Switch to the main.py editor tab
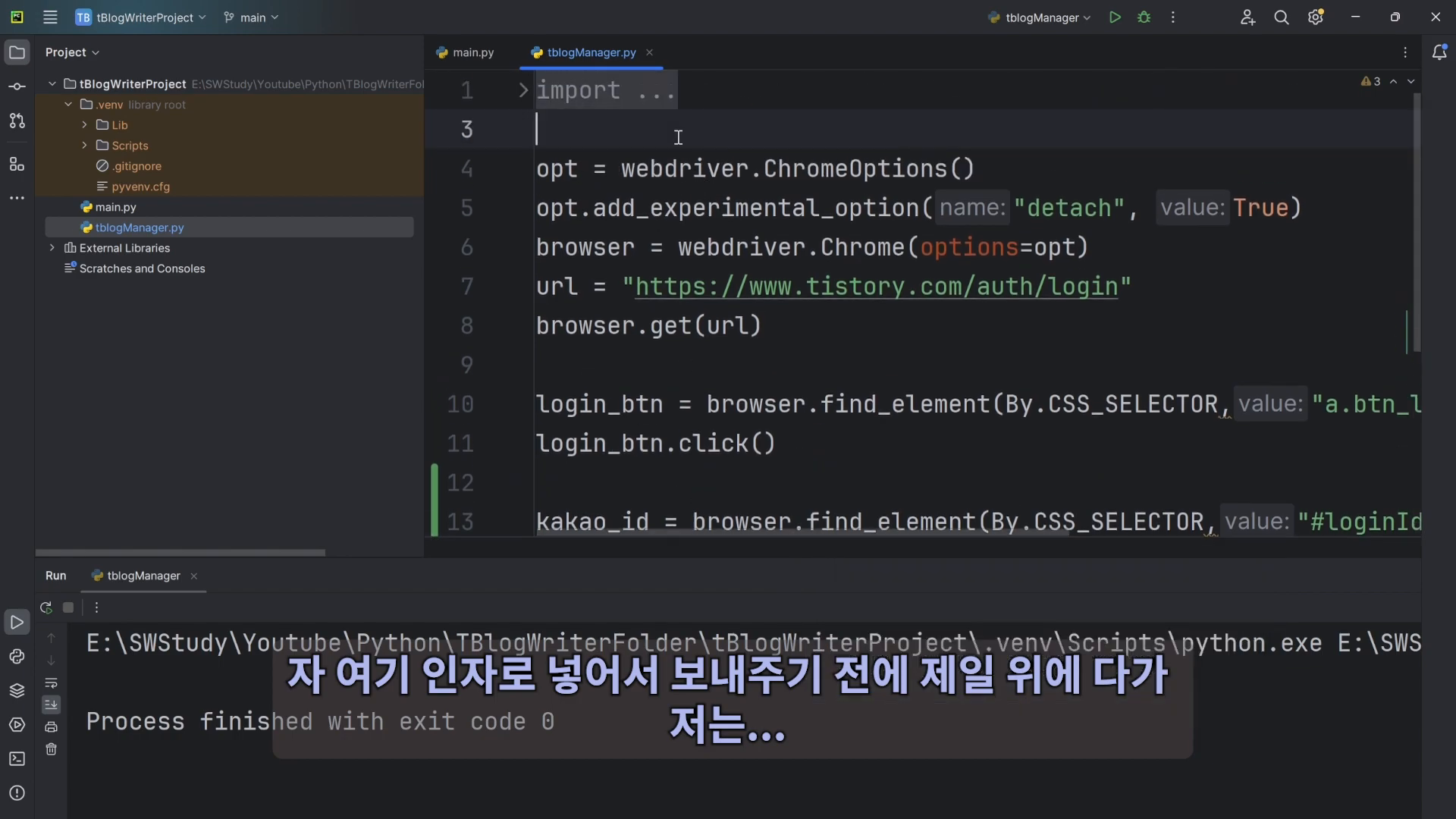The height and width of the screenshot is (819, 1456). click(x=465, y=52)
